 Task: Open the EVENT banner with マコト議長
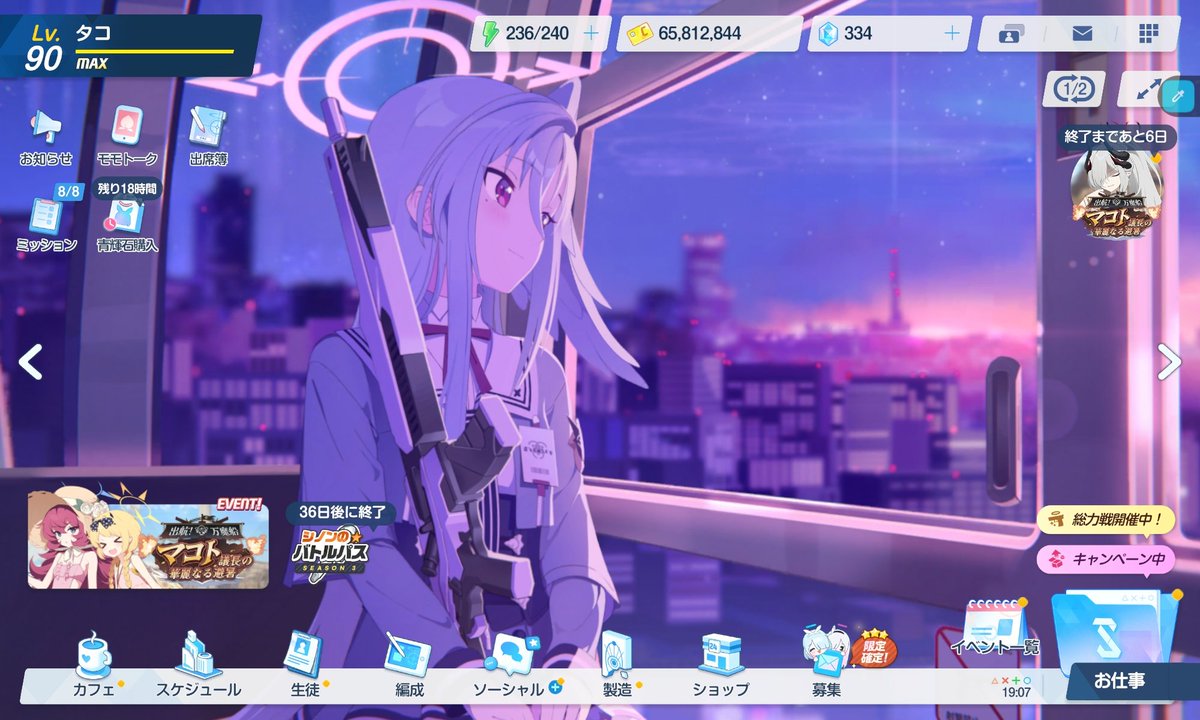tap(148, 540)
